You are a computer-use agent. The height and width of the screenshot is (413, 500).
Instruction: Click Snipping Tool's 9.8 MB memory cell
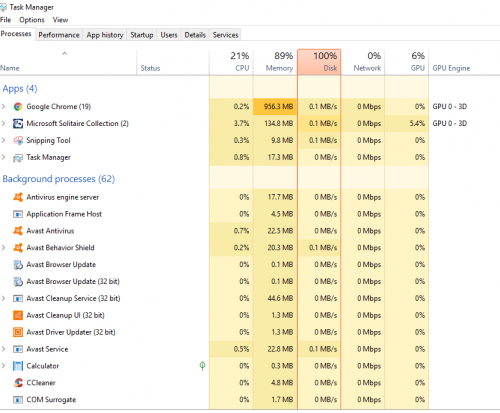(x=275, y=140)
